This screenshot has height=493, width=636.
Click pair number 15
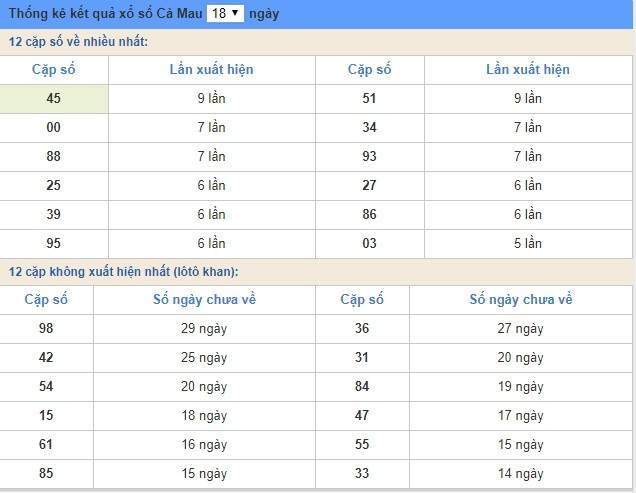coord(46,415)
